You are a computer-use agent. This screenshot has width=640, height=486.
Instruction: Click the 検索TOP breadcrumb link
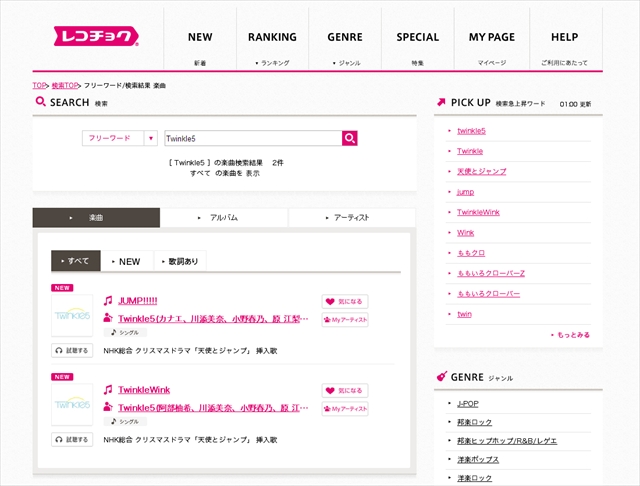click(x=65, y=85)
